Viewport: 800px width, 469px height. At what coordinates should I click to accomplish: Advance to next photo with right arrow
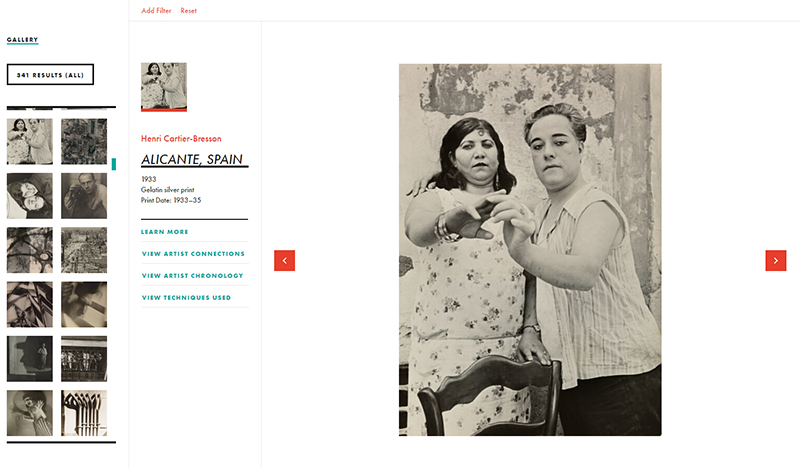pyautogui.click(x=776, y=260)
